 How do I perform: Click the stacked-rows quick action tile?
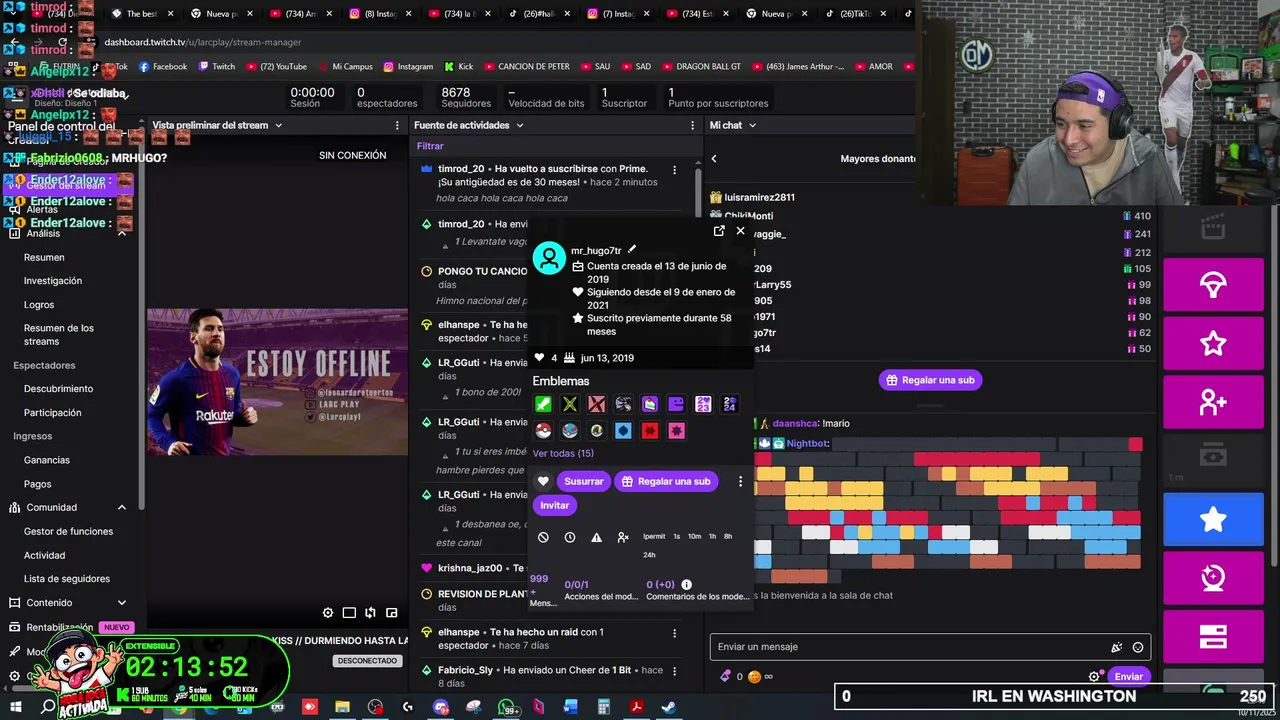(1213, 635)
